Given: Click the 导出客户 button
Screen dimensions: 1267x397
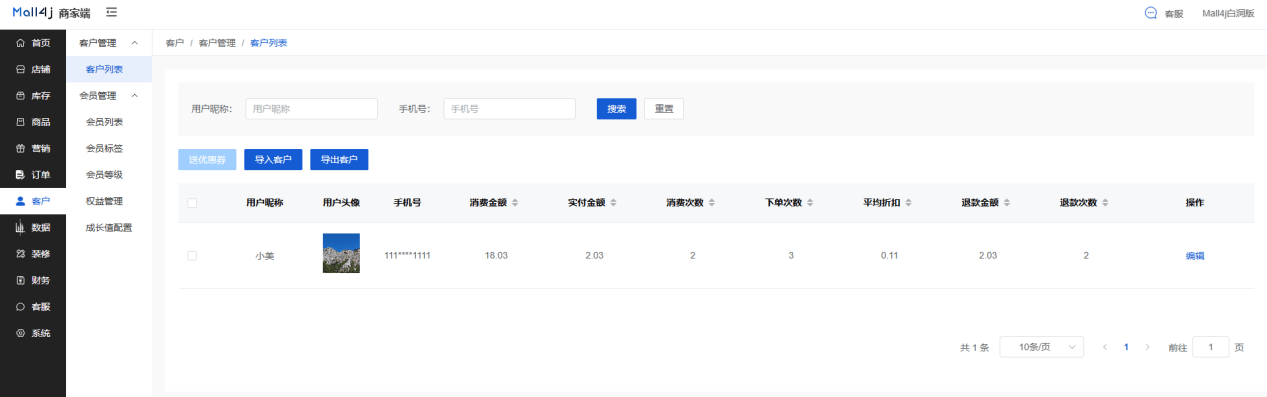Looking at the screenshot, I should [x=339, y=159].
